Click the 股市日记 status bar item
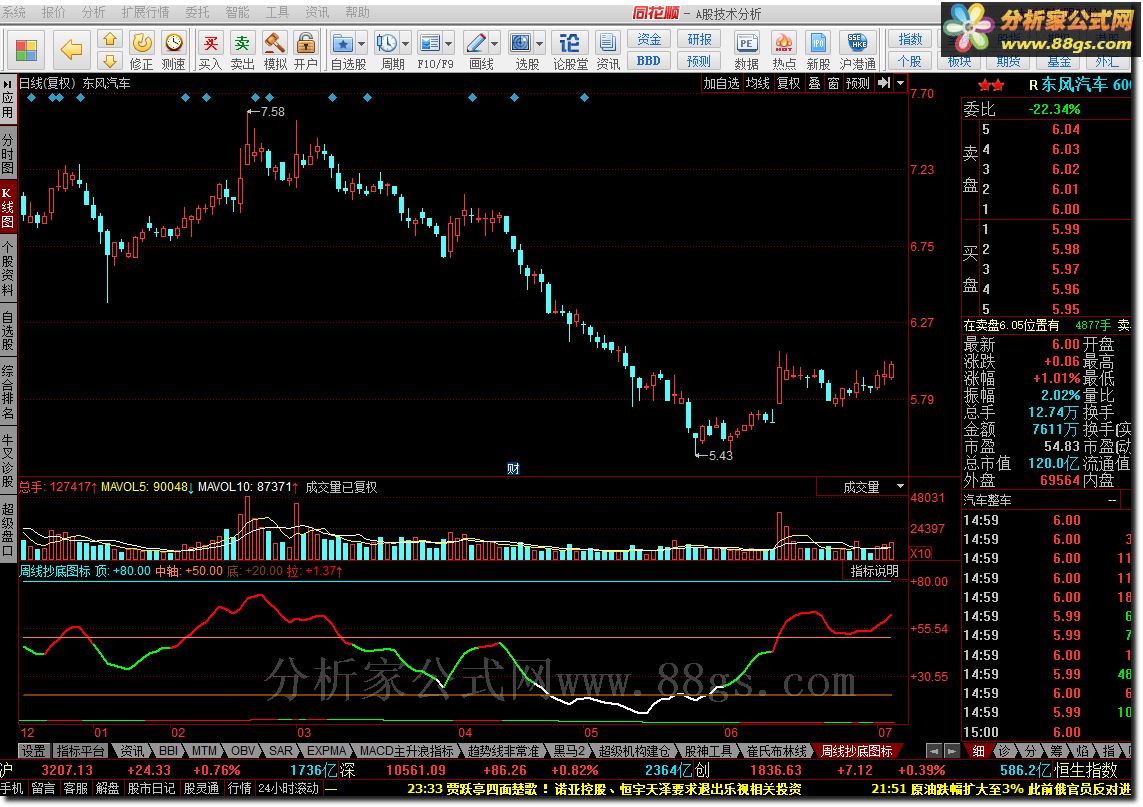 point(151,788)
